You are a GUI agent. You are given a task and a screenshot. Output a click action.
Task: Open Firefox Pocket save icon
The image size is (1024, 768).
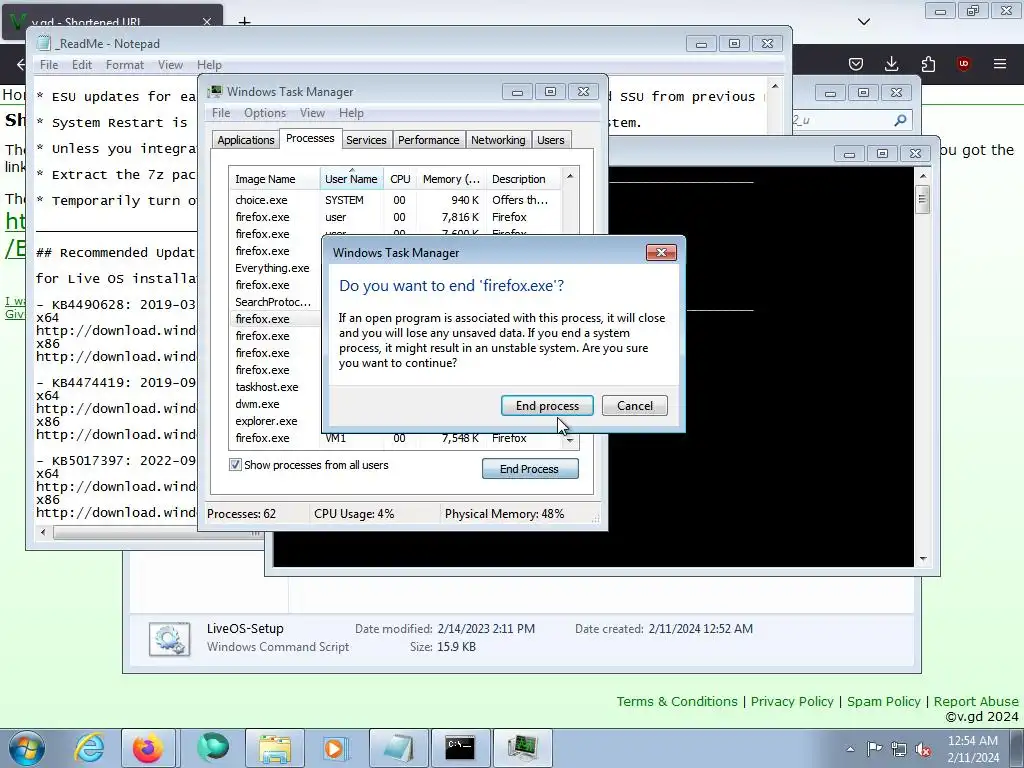click(x=856, y=64)
